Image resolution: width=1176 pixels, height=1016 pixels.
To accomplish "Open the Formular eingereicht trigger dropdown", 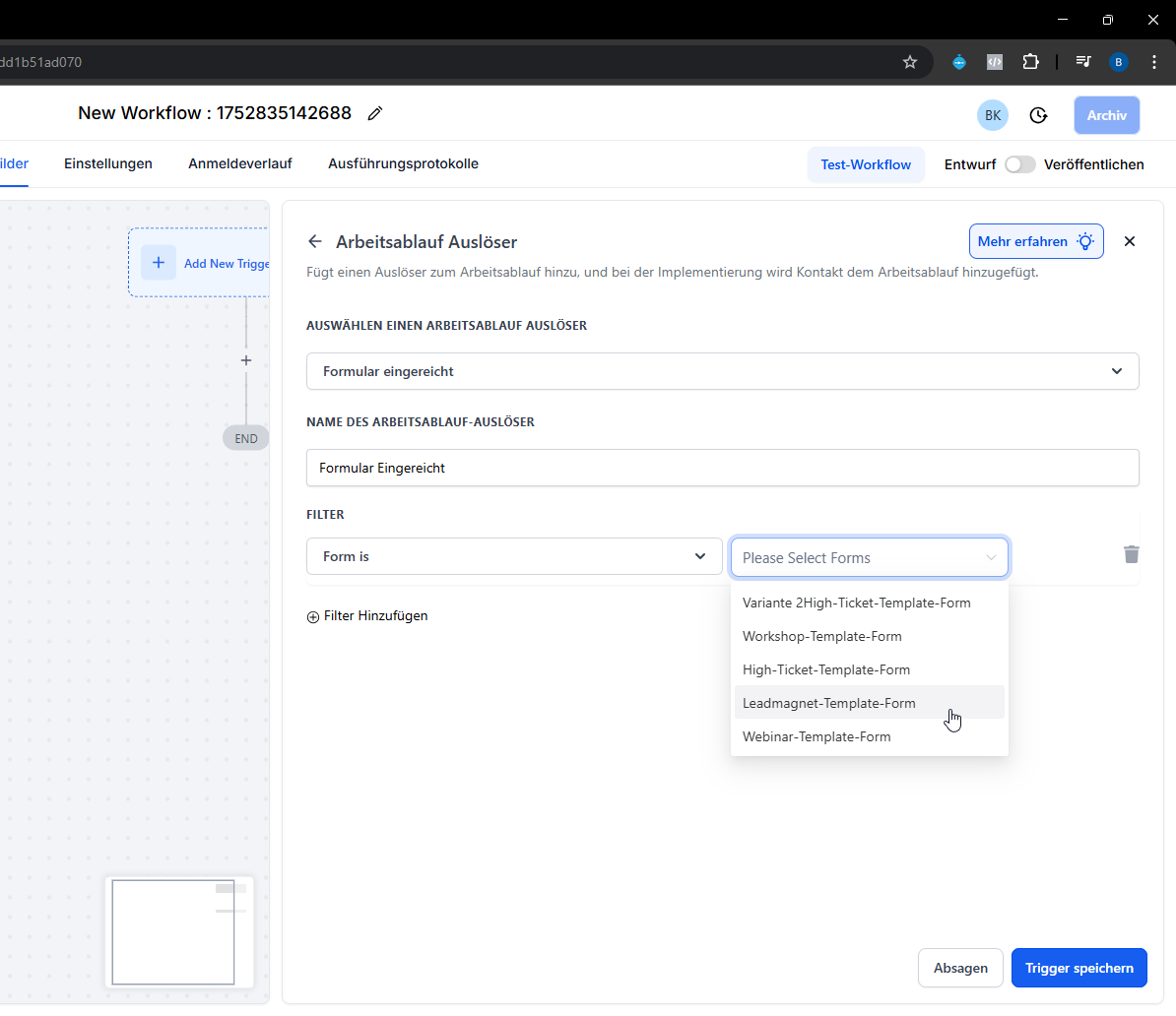I will coord(722,371).
